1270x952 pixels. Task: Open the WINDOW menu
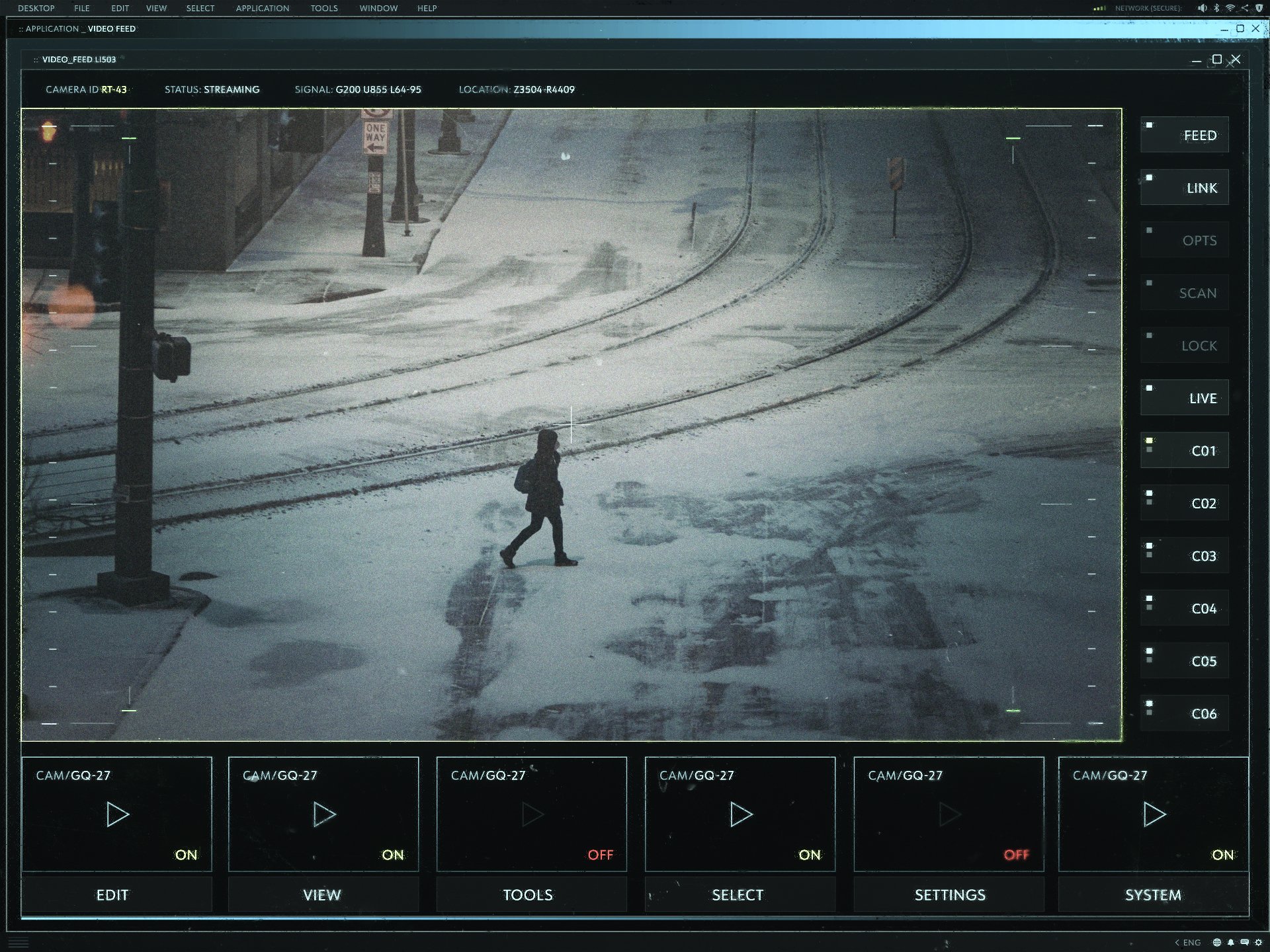[378, 8]
